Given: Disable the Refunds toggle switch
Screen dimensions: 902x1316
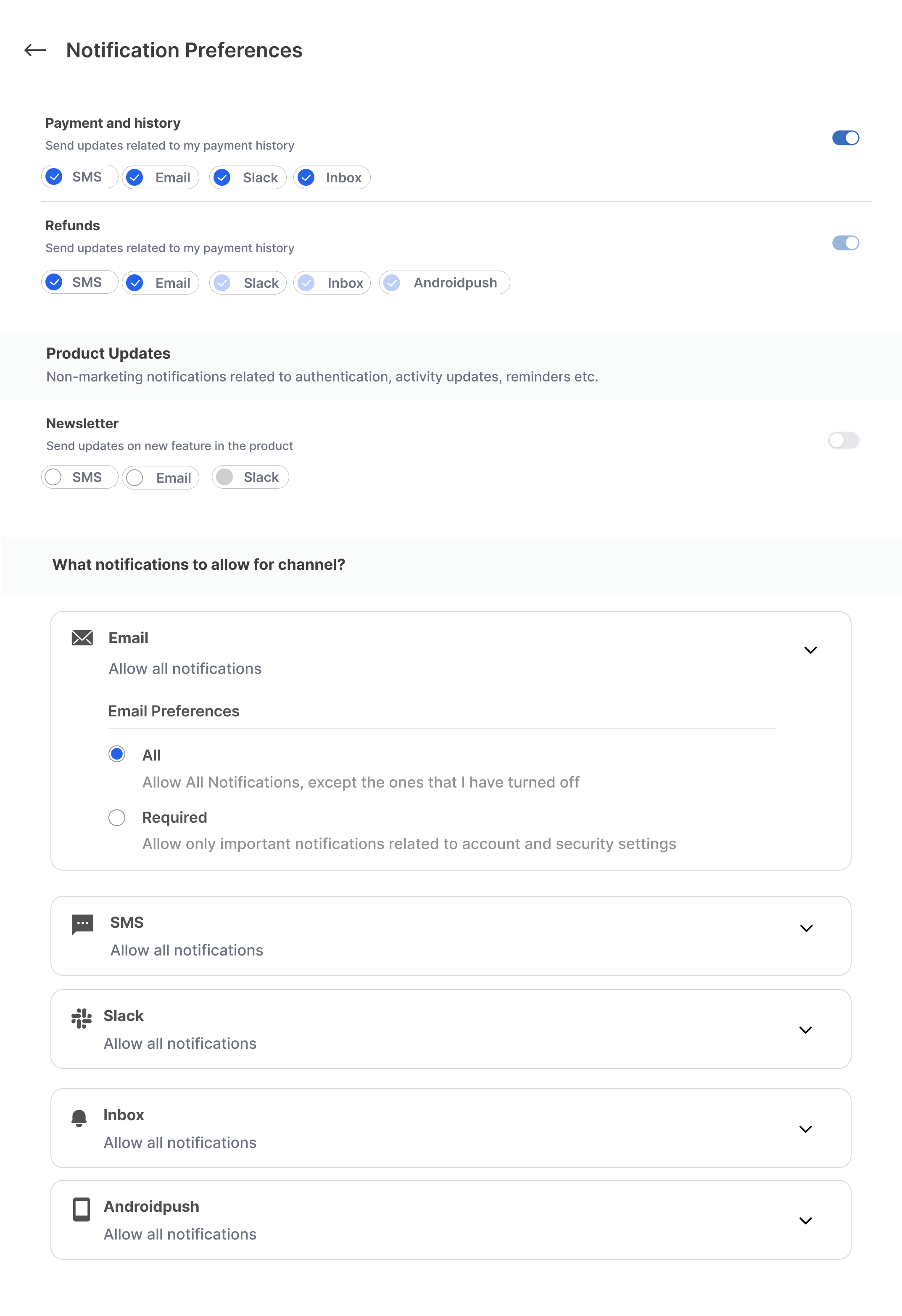Looking at the screenshot, I should click(x=845, y=243).
